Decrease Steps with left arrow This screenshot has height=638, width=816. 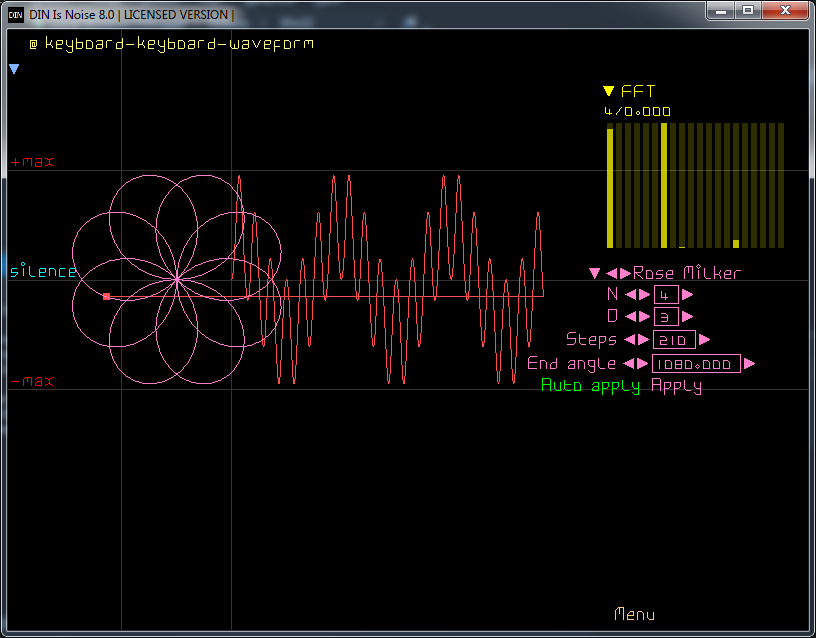coord(629,340)
